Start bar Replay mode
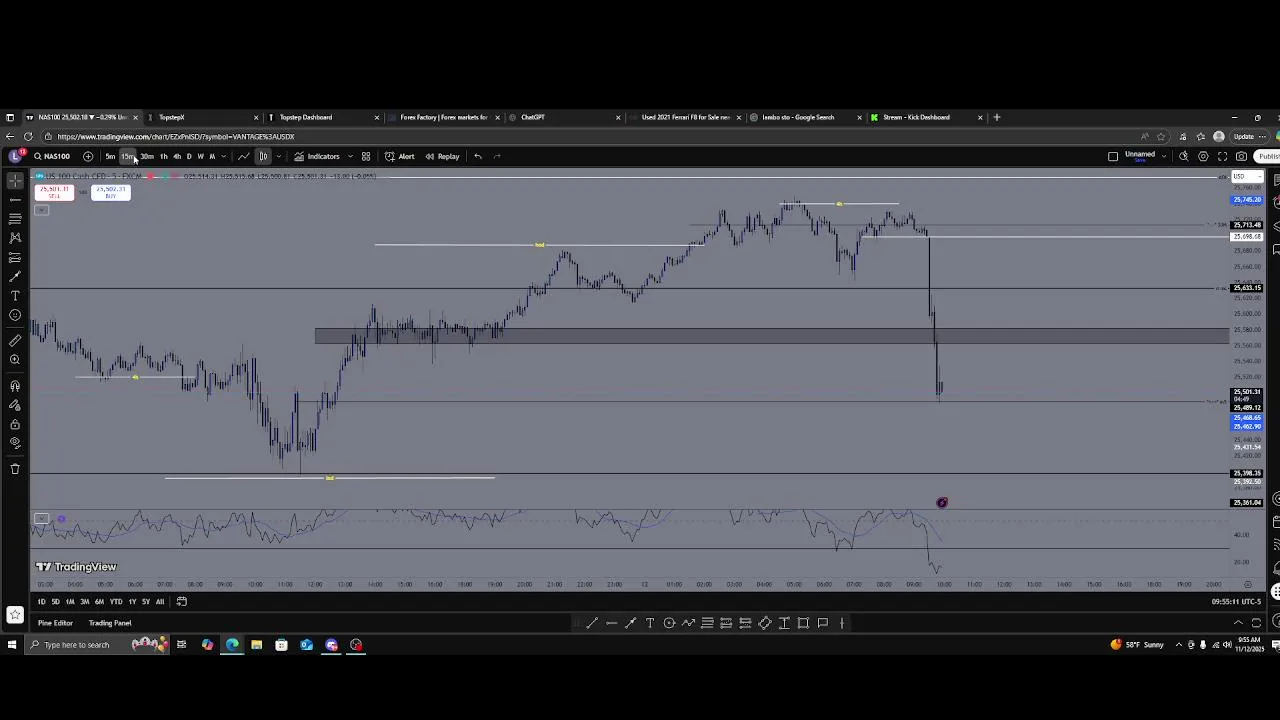This screenshot has width=1280, height=720. [x=442, y=156]
